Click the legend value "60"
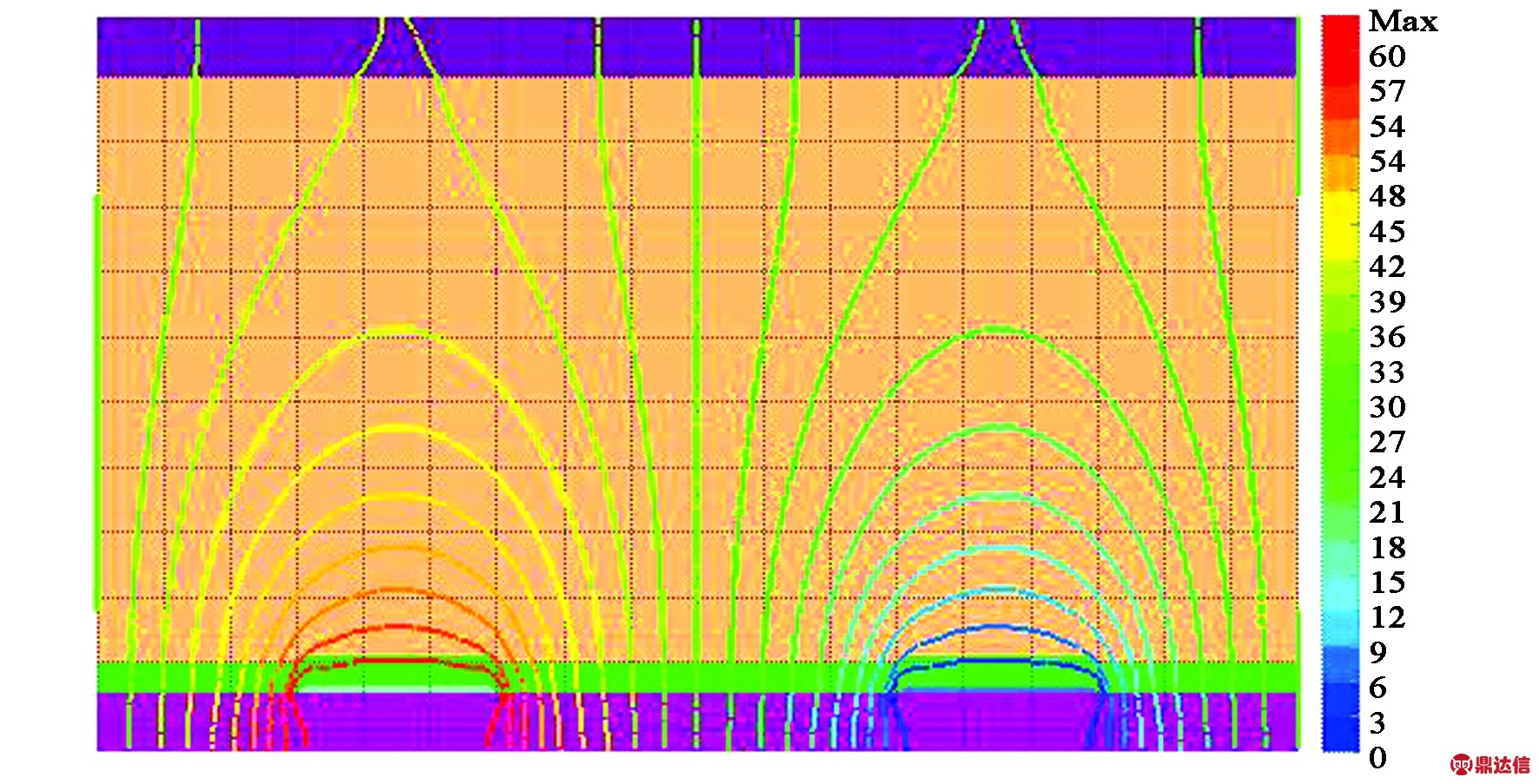 tap(1387, 56)
